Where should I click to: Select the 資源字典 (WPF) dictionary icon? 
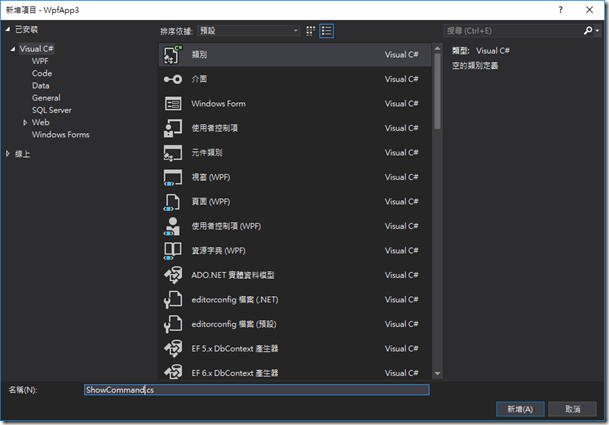coord(172,251)
